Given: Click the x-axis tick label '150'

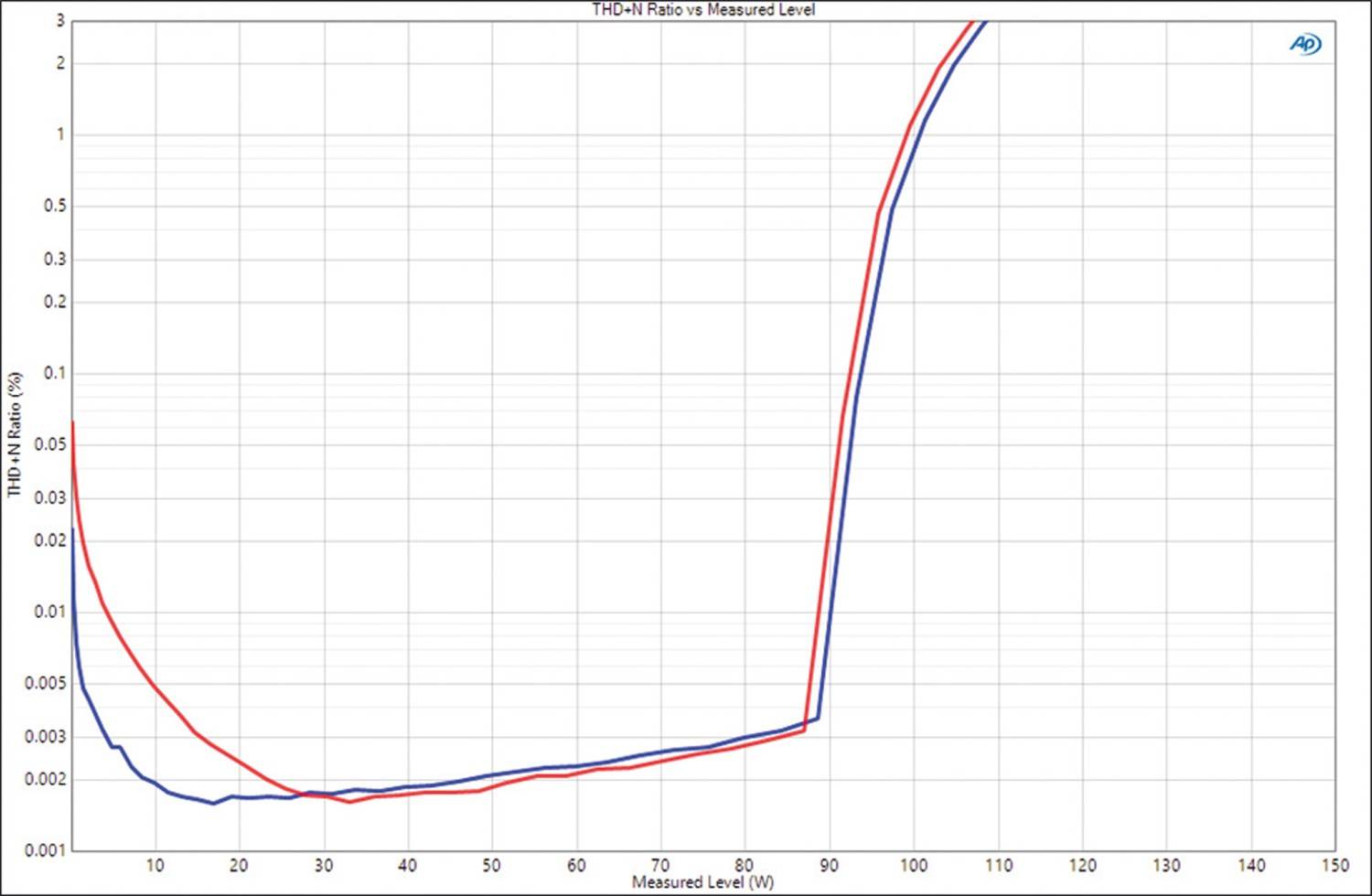Looking at the screenshot, I should coord(1335,865).
